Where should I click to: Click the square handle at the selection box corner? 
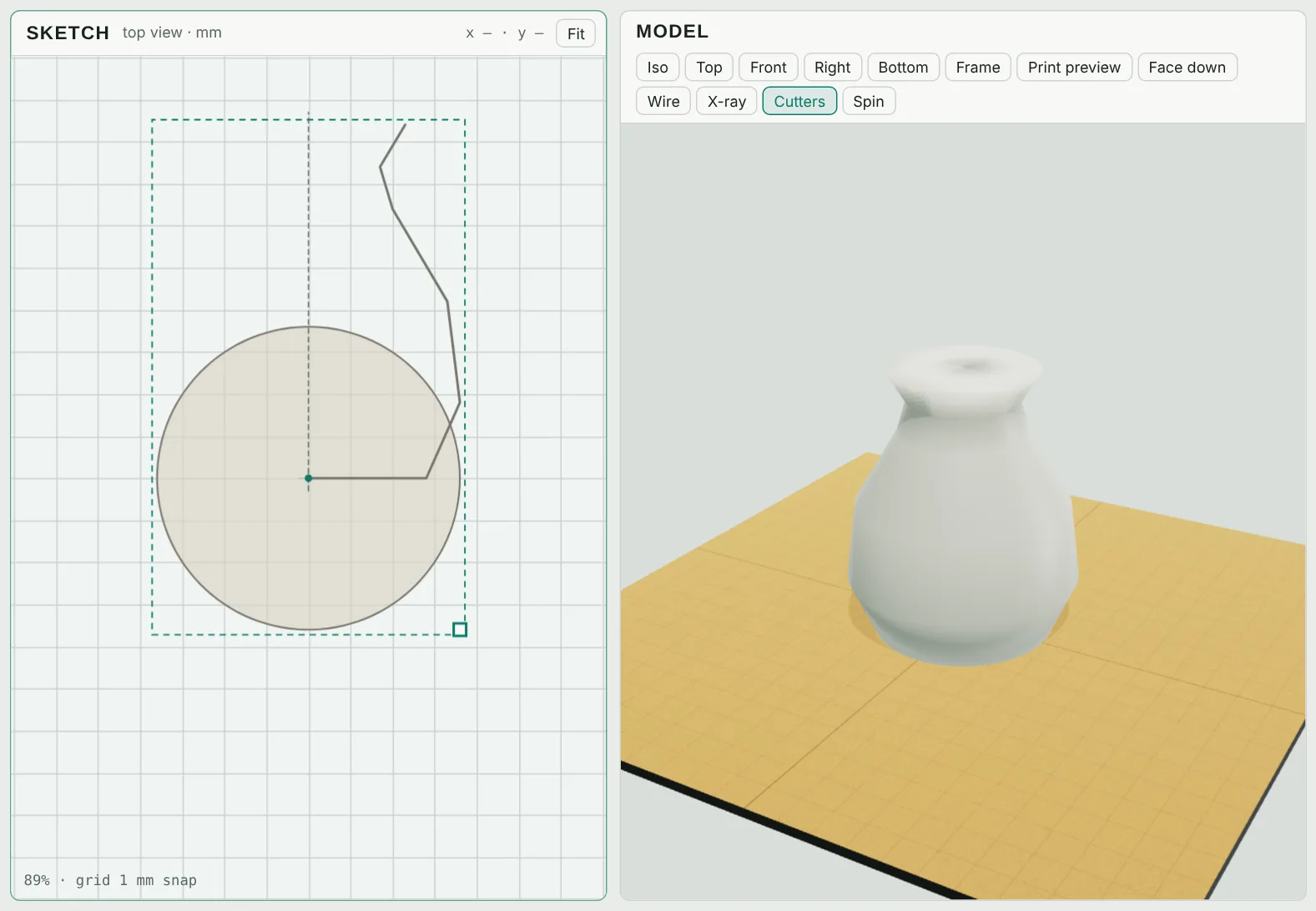pos(460,629)
